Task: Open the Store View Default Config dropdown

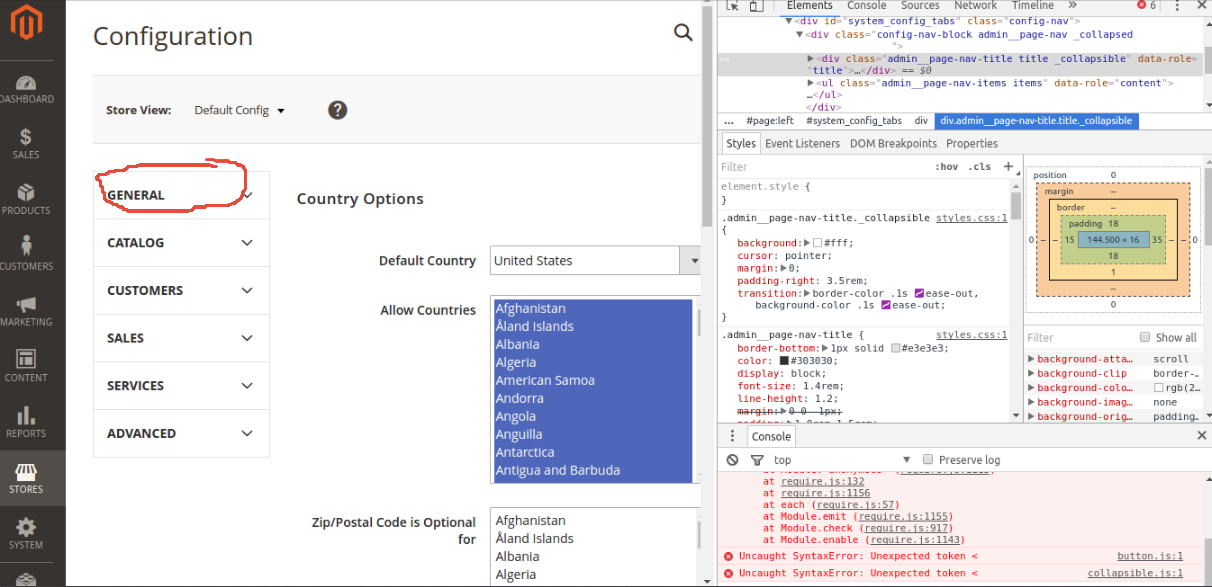Action: (x=238, y=110)
